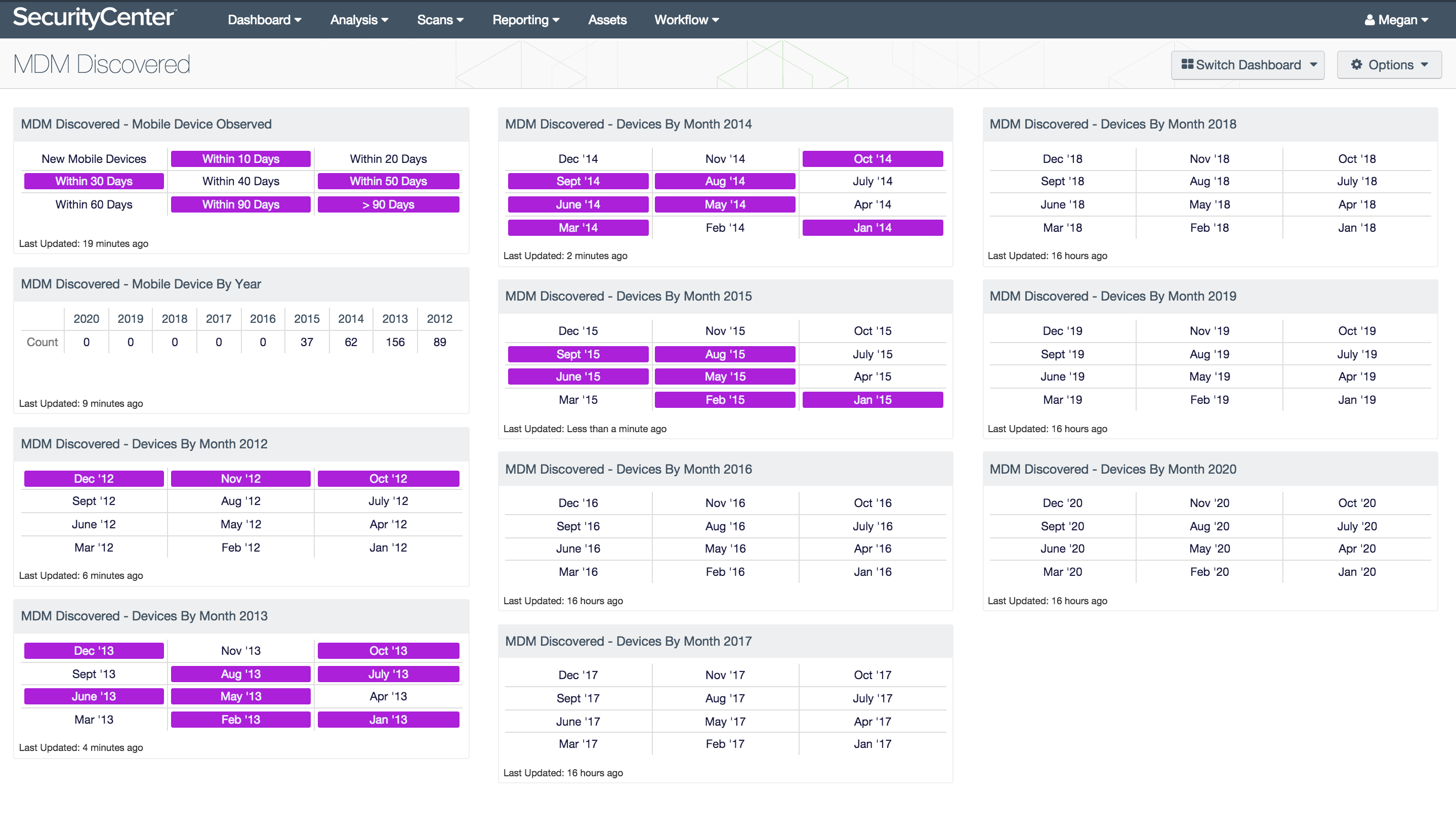
Task: Click the highlighted Sept '14 indicator
Action: 578,181
